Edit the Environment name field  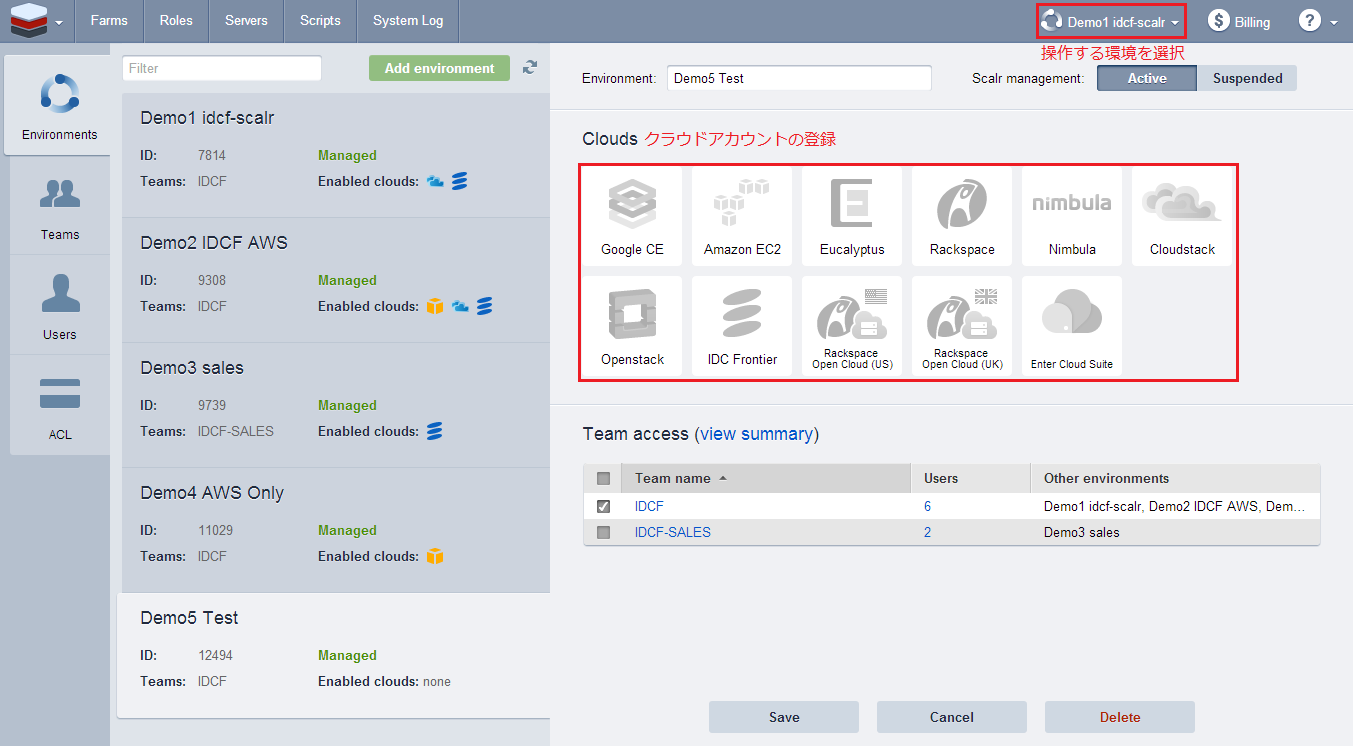point(799,78)
